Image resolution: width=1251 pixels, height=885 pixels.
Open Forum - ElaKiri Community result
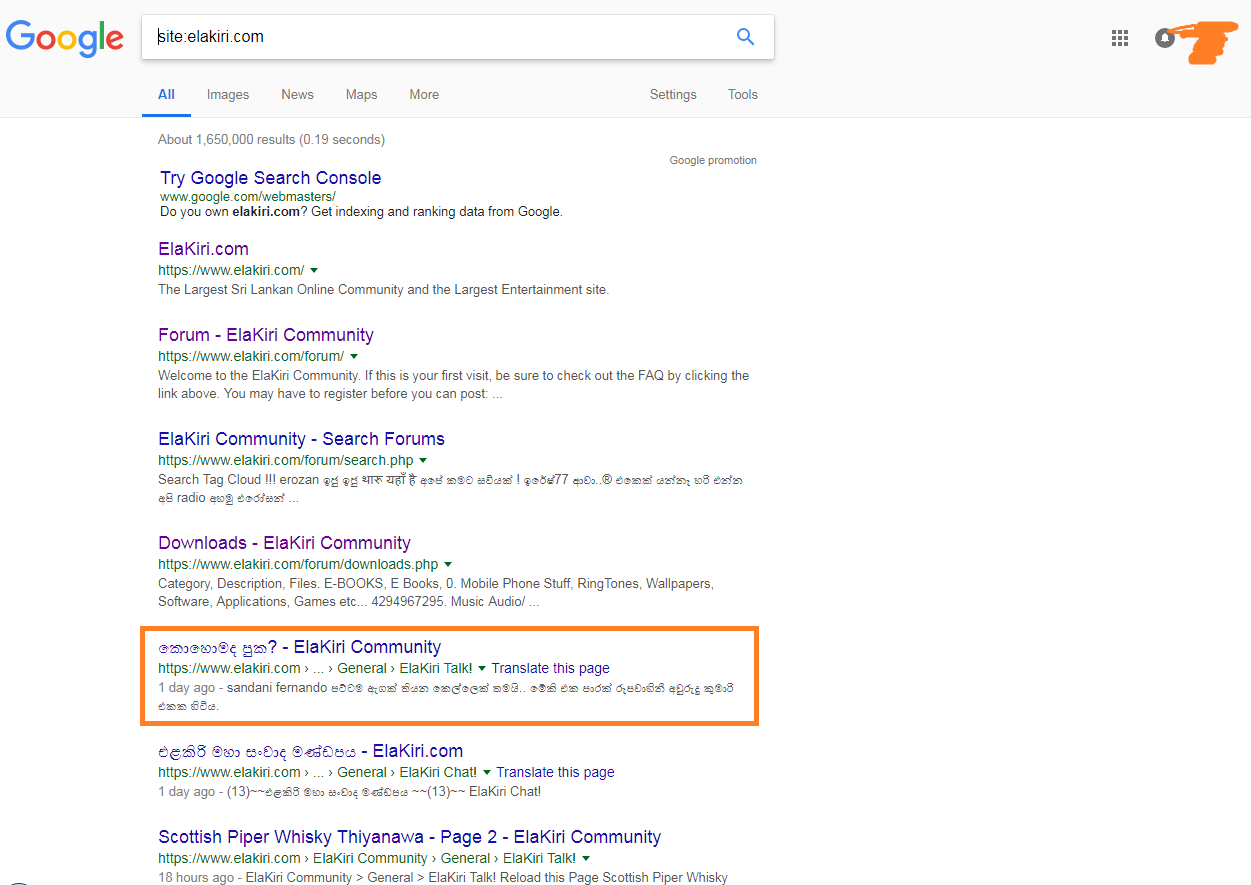266,335
